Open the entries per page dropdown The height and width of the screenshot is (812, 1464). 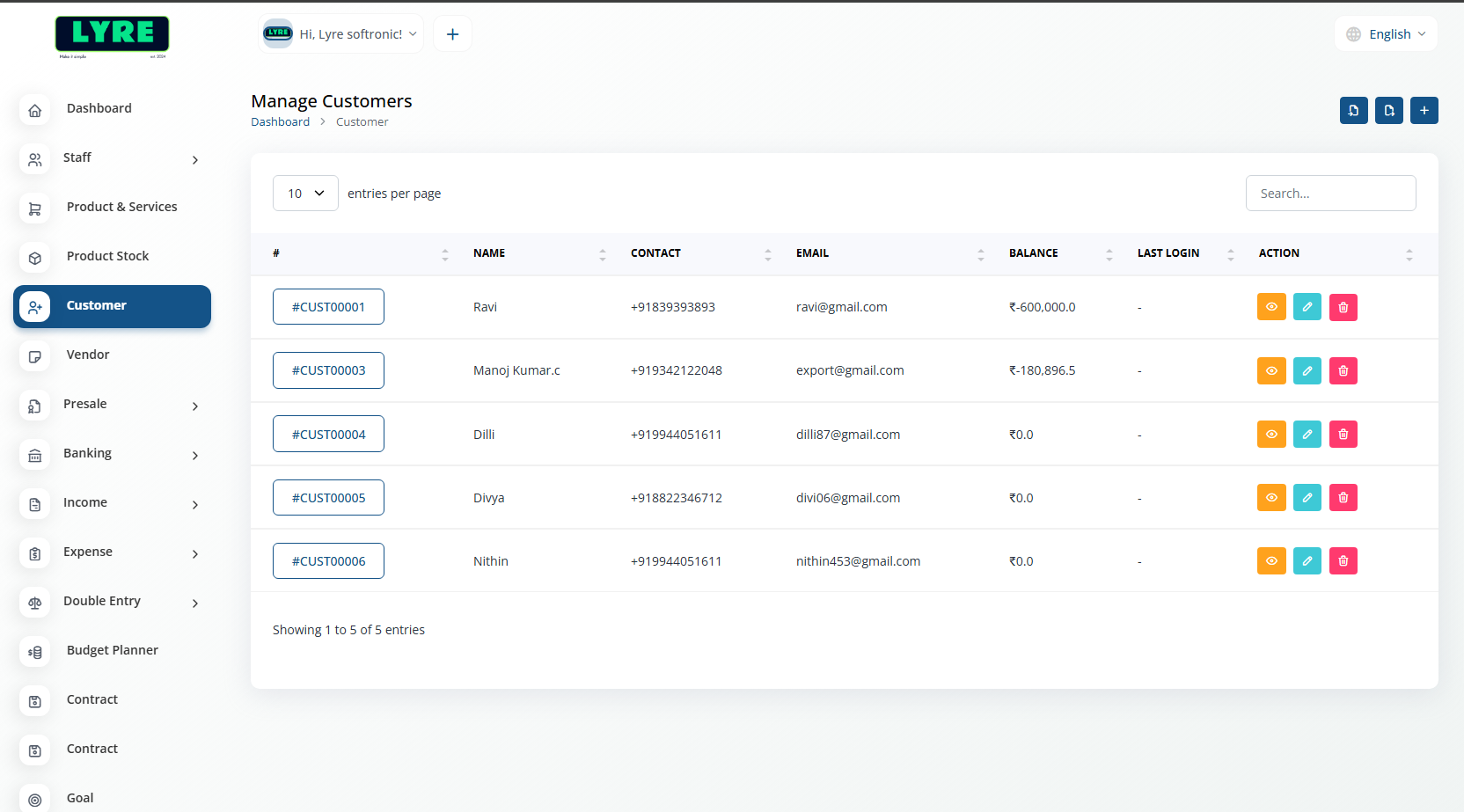(x=305, y=194)
